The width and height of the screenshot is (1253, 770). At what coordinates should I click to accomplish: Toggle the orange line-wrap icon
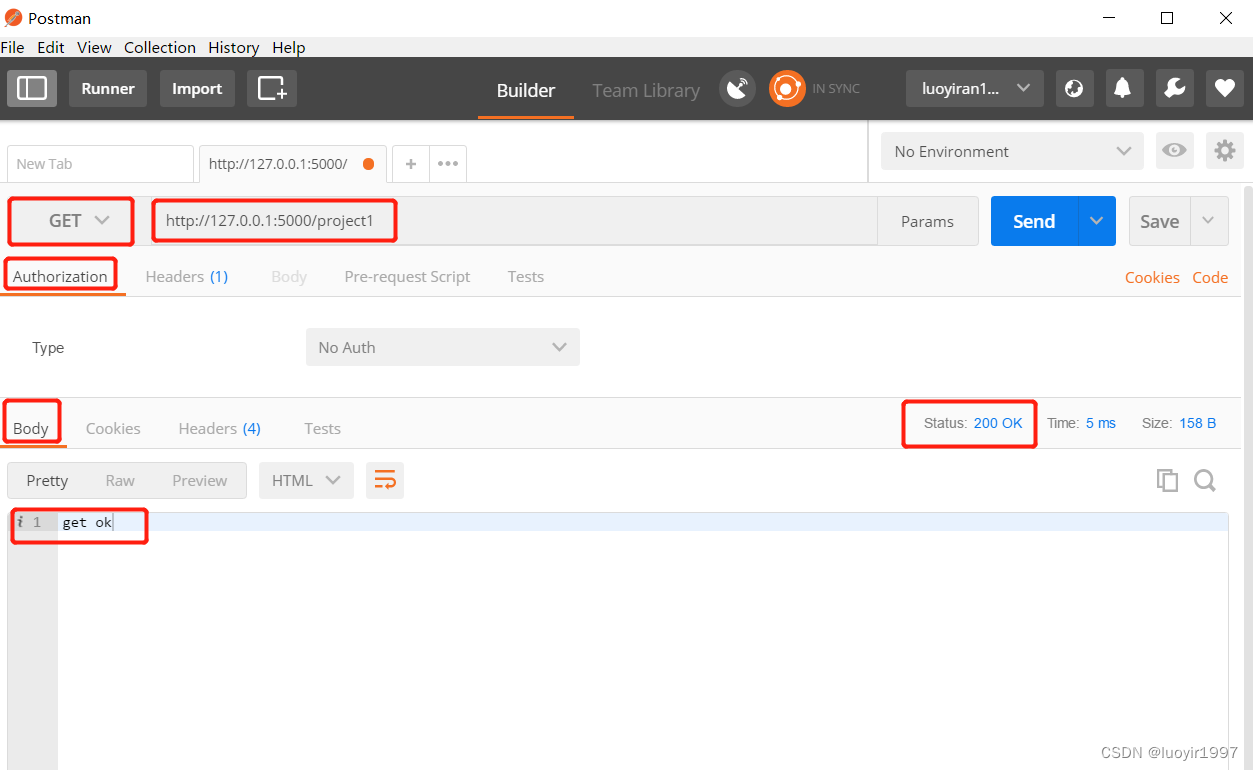click(385, 480)
